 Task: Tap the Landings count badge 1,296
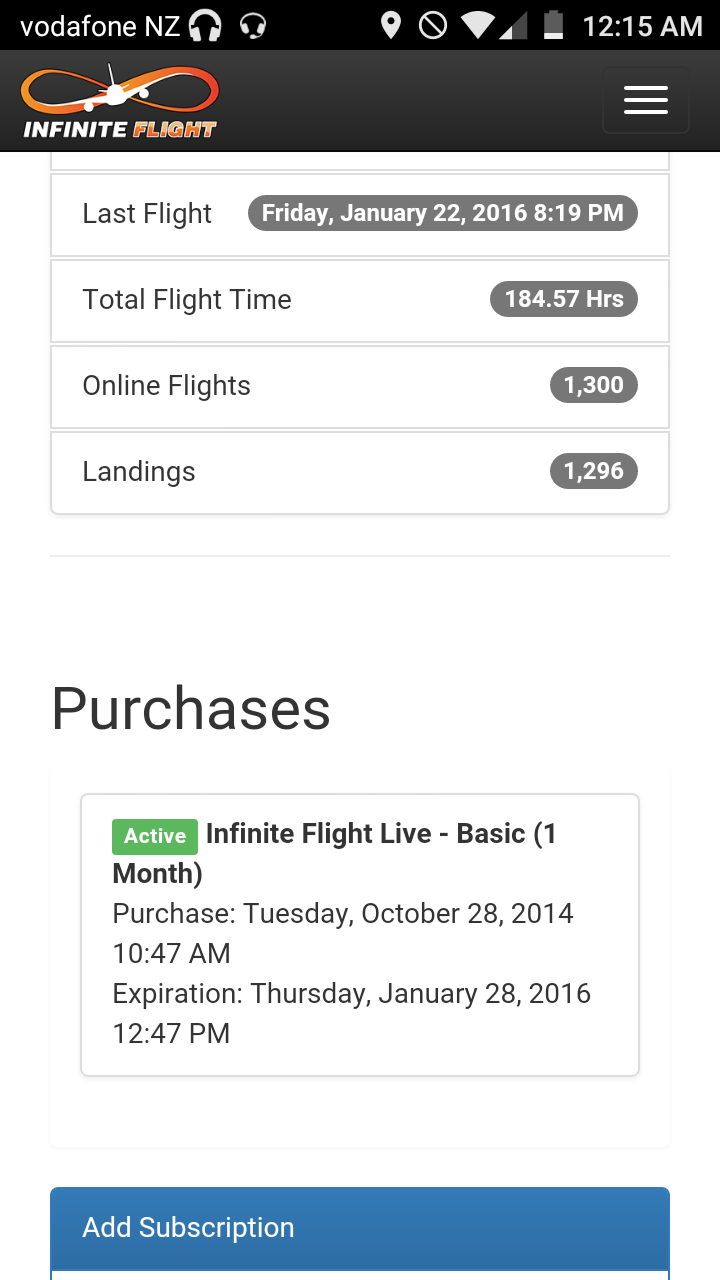click(593, 471)
